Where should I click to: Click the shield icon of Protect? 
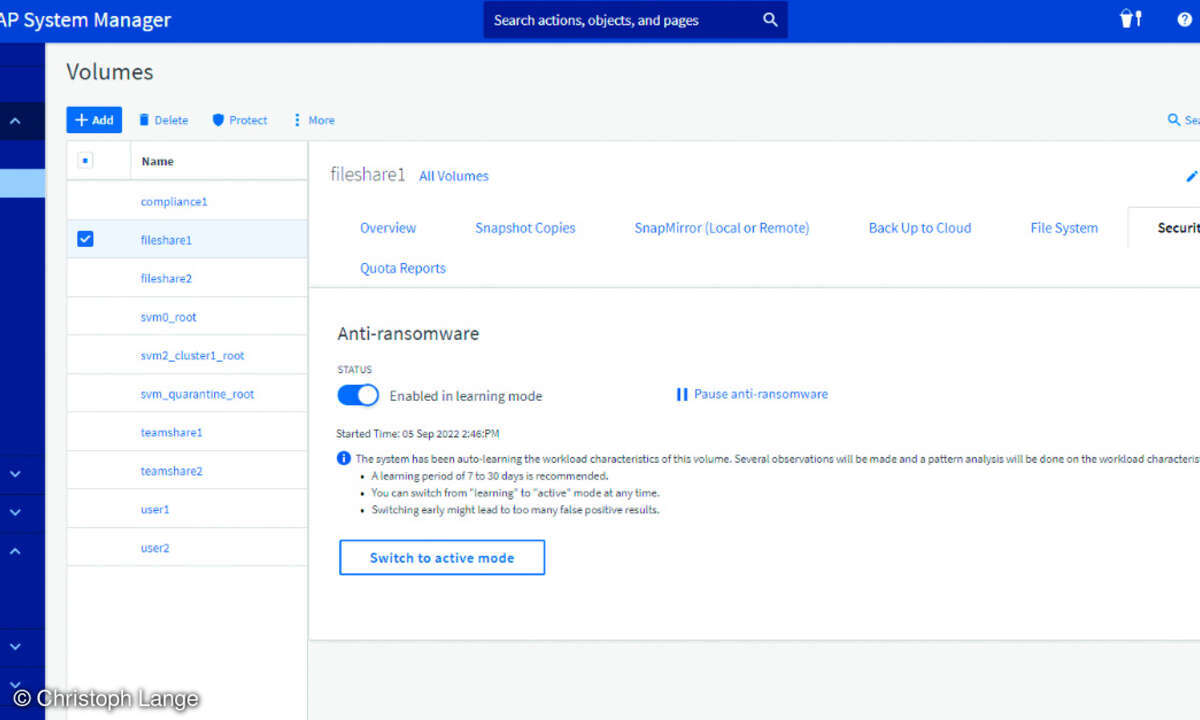click(x=218, y=120)
